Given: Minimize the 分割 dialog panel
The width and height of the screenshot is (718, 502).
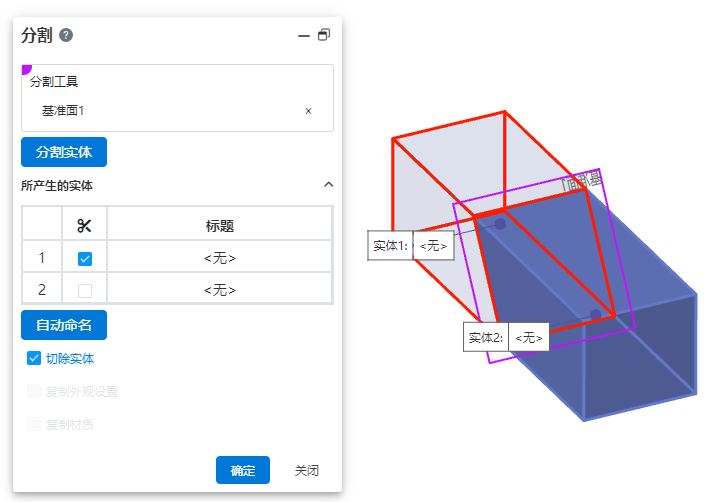Looking at the screenshot, I should (304, 35).
